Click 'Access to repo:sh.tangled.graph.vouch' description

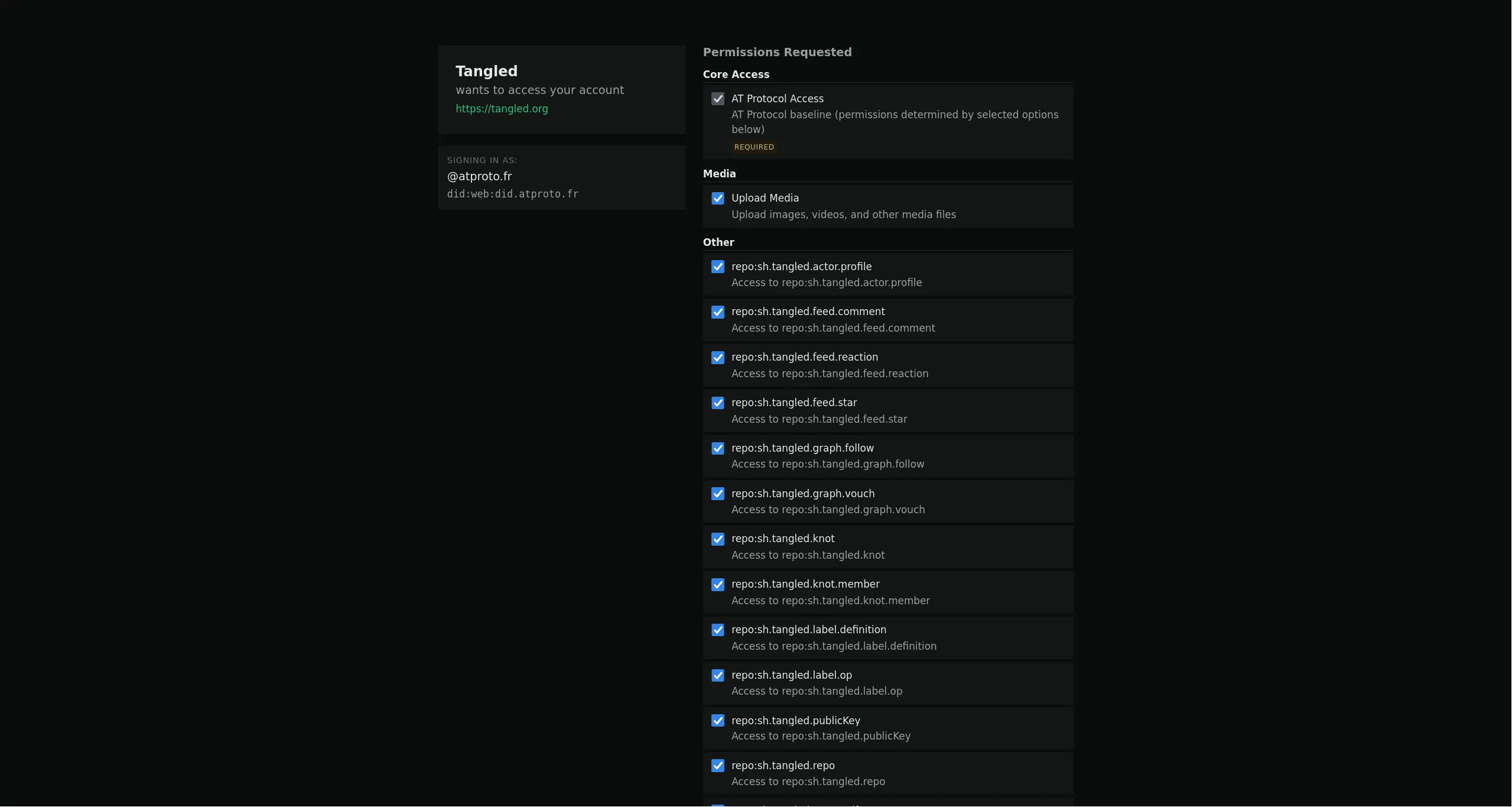click(x=828, y=510)
